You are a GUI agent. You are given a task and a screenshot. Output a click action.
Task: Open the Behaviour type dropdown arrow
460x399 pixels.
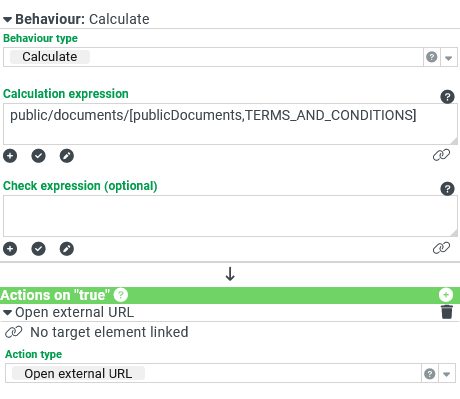coord(448,58)
